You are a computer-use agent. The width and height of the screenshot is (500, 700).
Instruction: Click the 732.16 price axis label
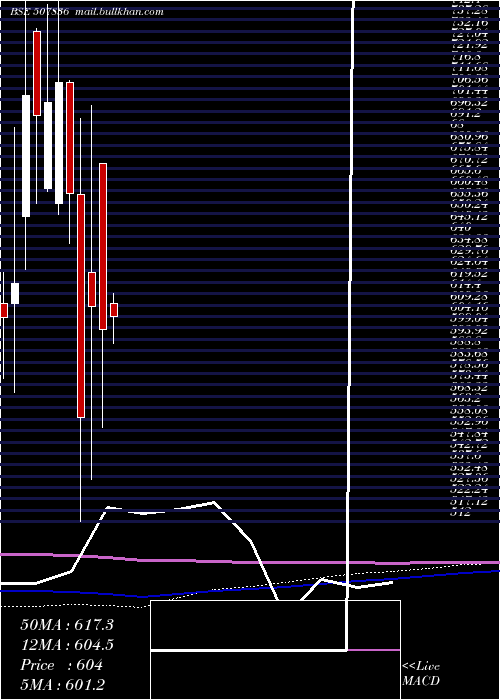[469, 22]
